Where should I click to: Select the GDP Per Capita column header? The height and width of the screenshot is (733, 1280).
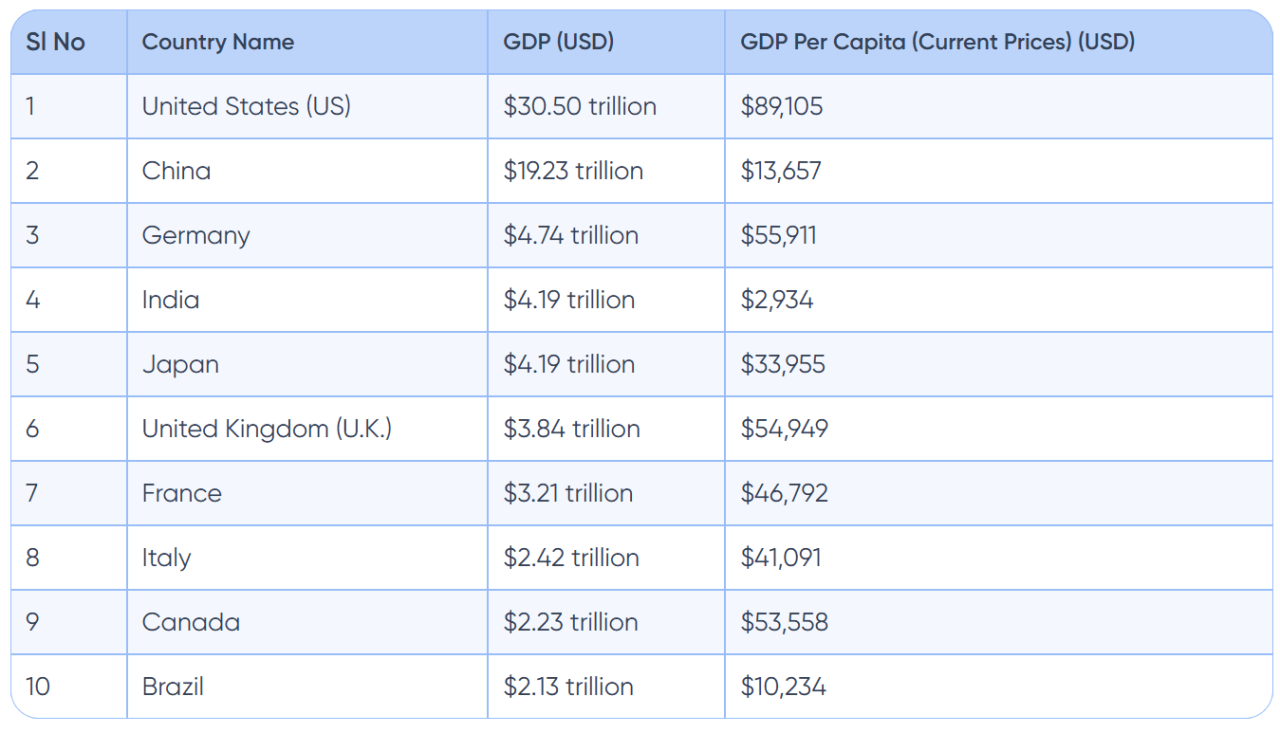[937, 42]
